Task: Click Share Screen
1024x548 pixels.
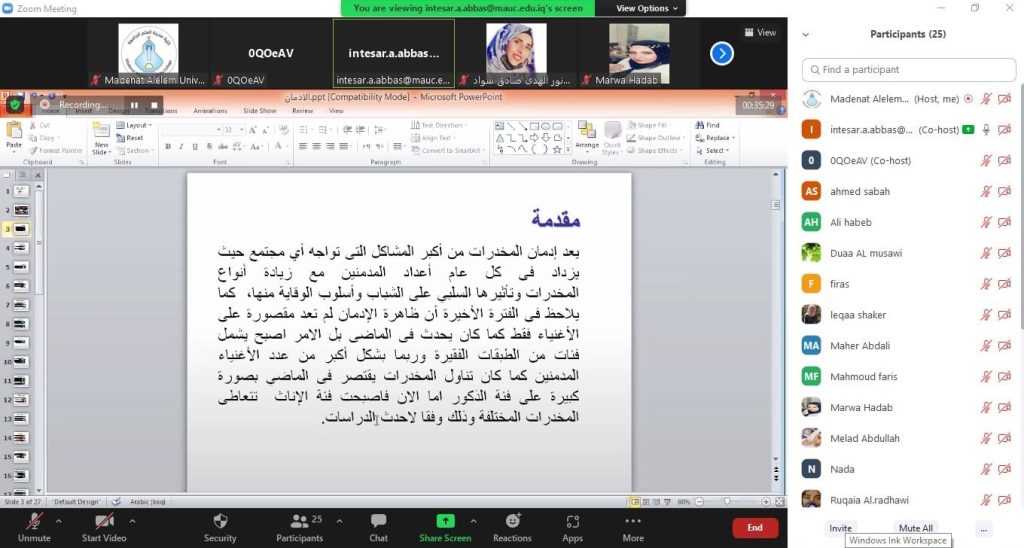Action: (x=445, y=527)
